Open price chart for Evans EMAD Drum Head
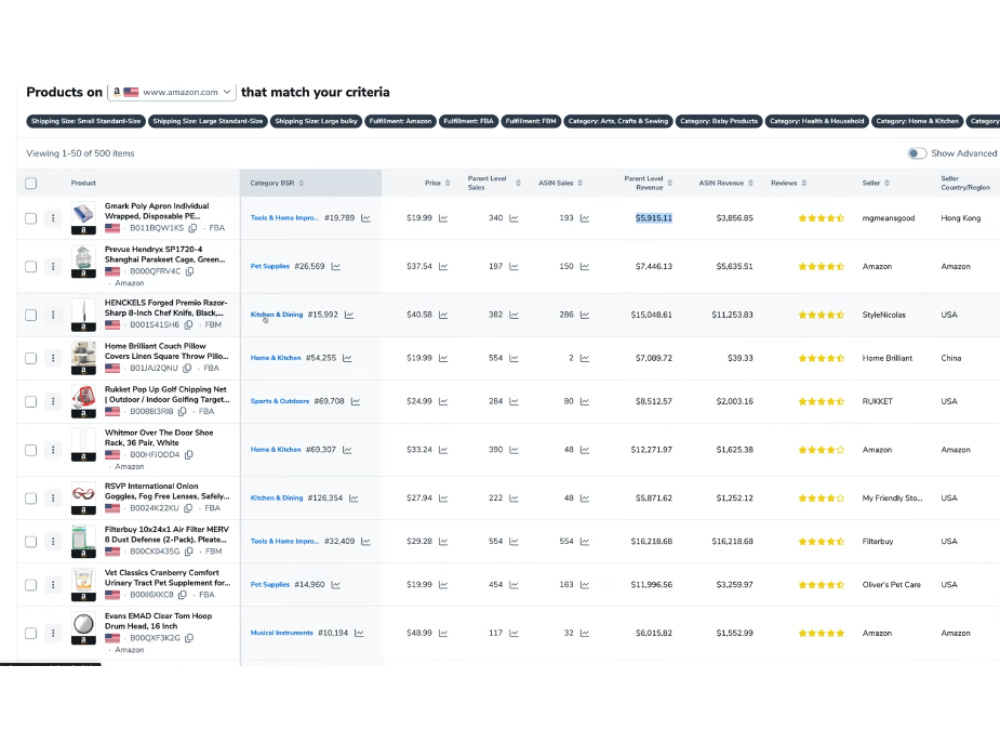1000x750 pixels. (x=443, y=633)
